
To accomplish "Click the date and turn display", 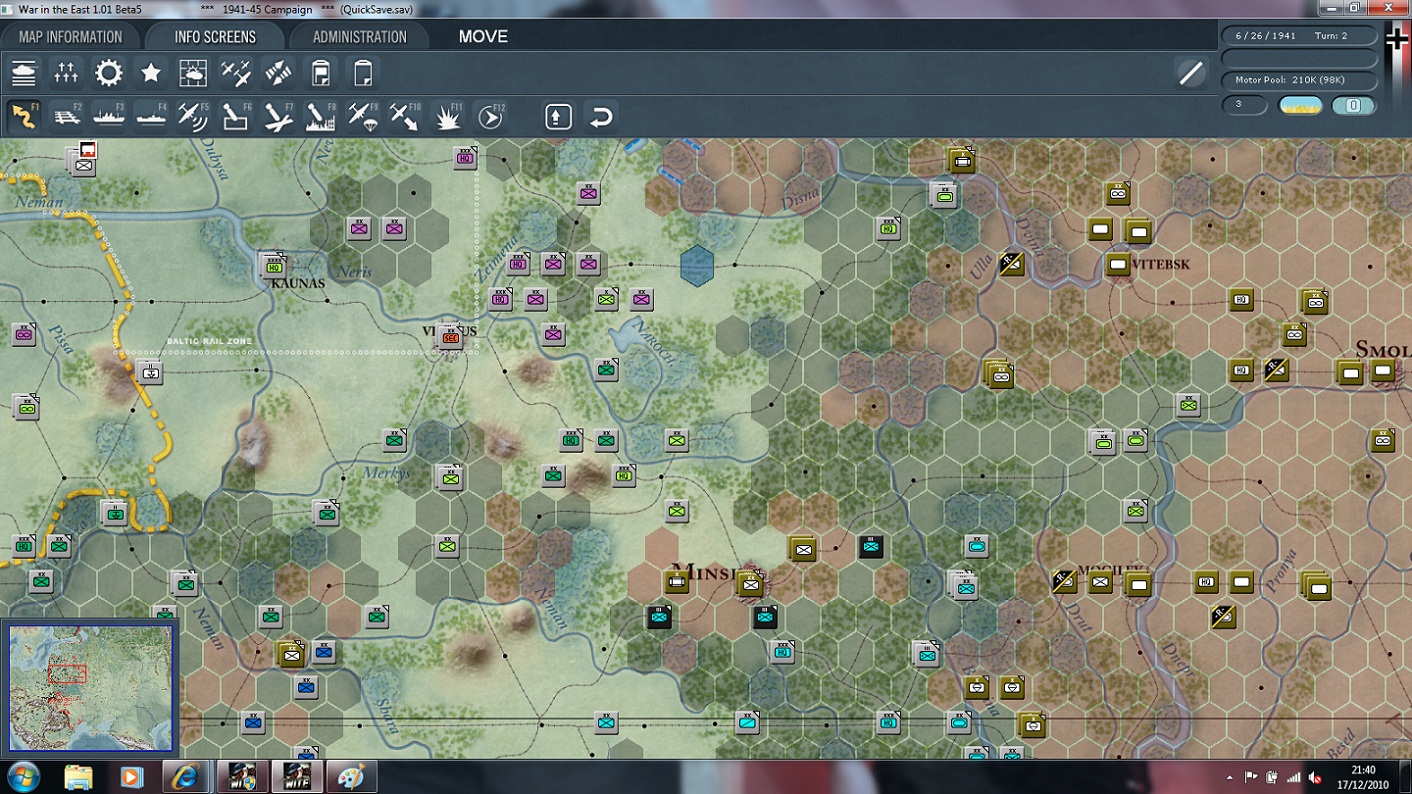I will (1299, 36).
